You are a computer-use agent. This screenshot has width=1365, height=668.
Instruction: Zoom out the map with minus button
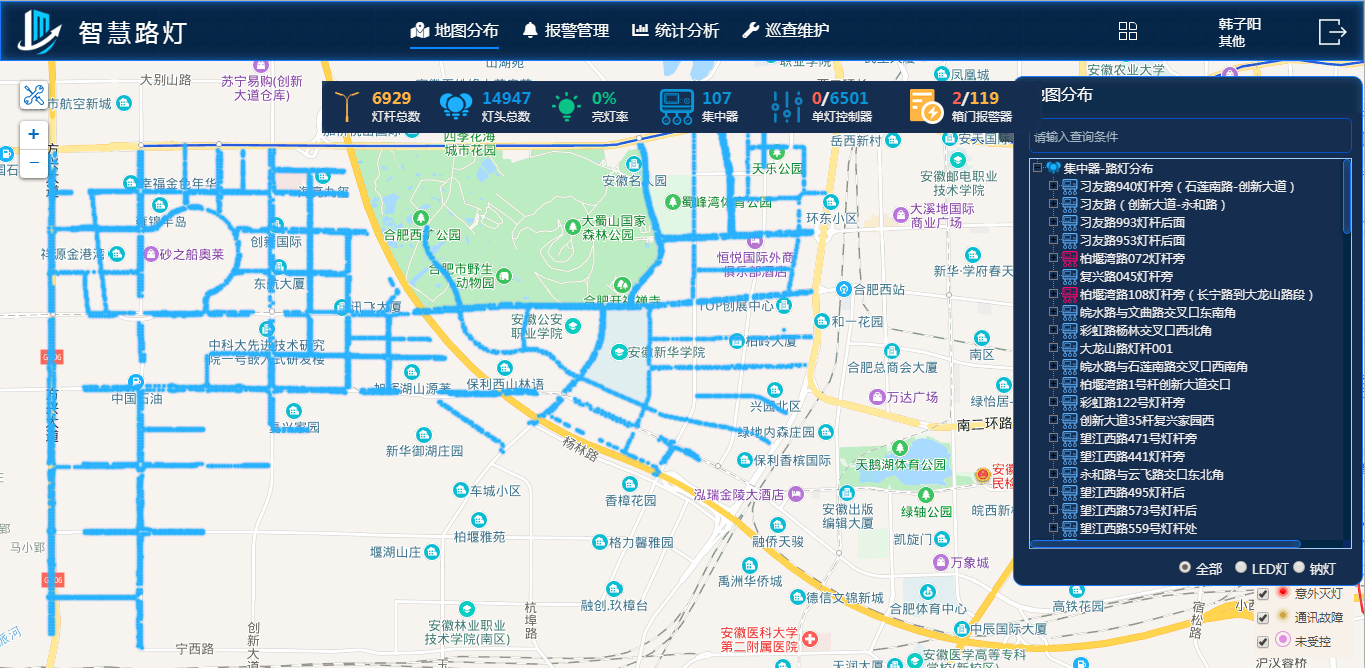tap(33, 162)
